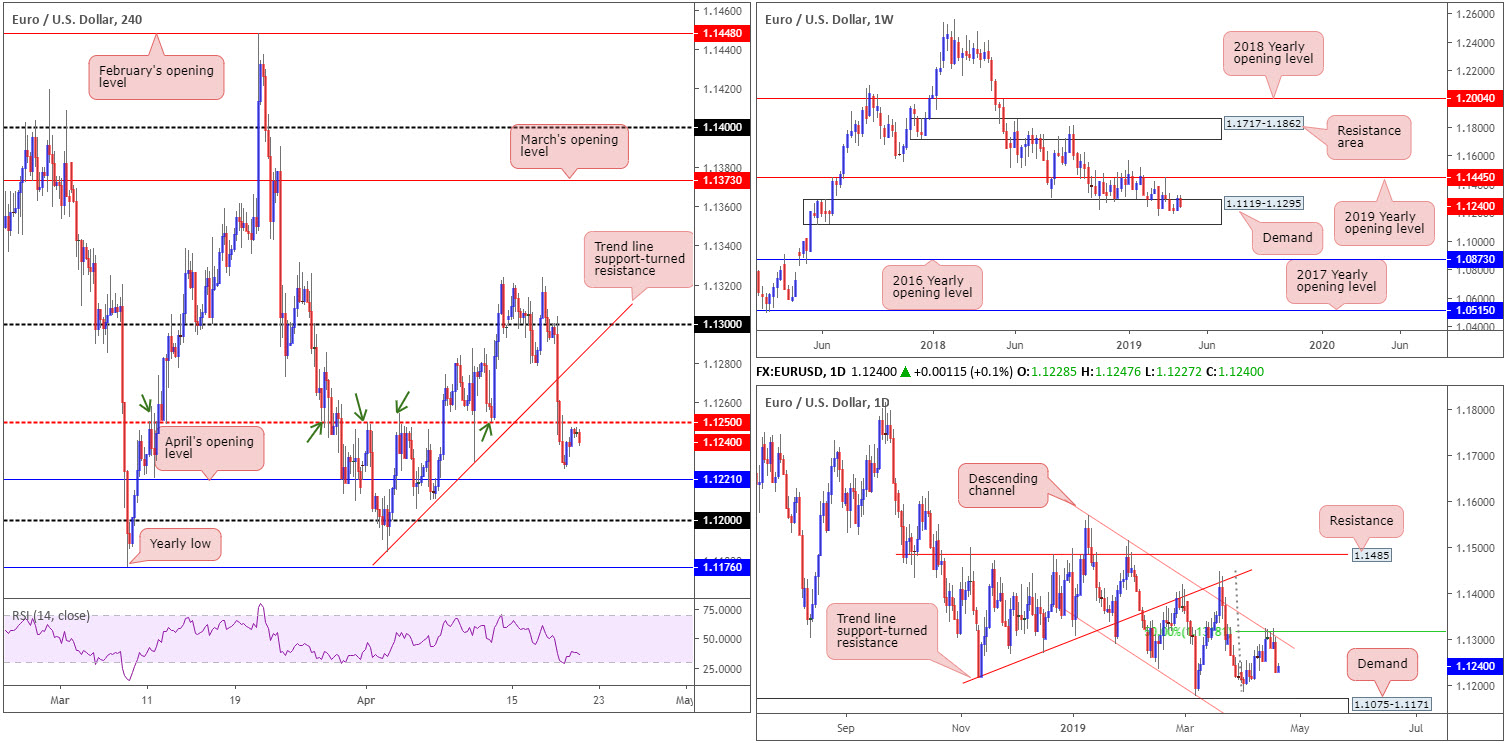
Task: Click the red 1.13730 price tag
Action: coord(722,181)
